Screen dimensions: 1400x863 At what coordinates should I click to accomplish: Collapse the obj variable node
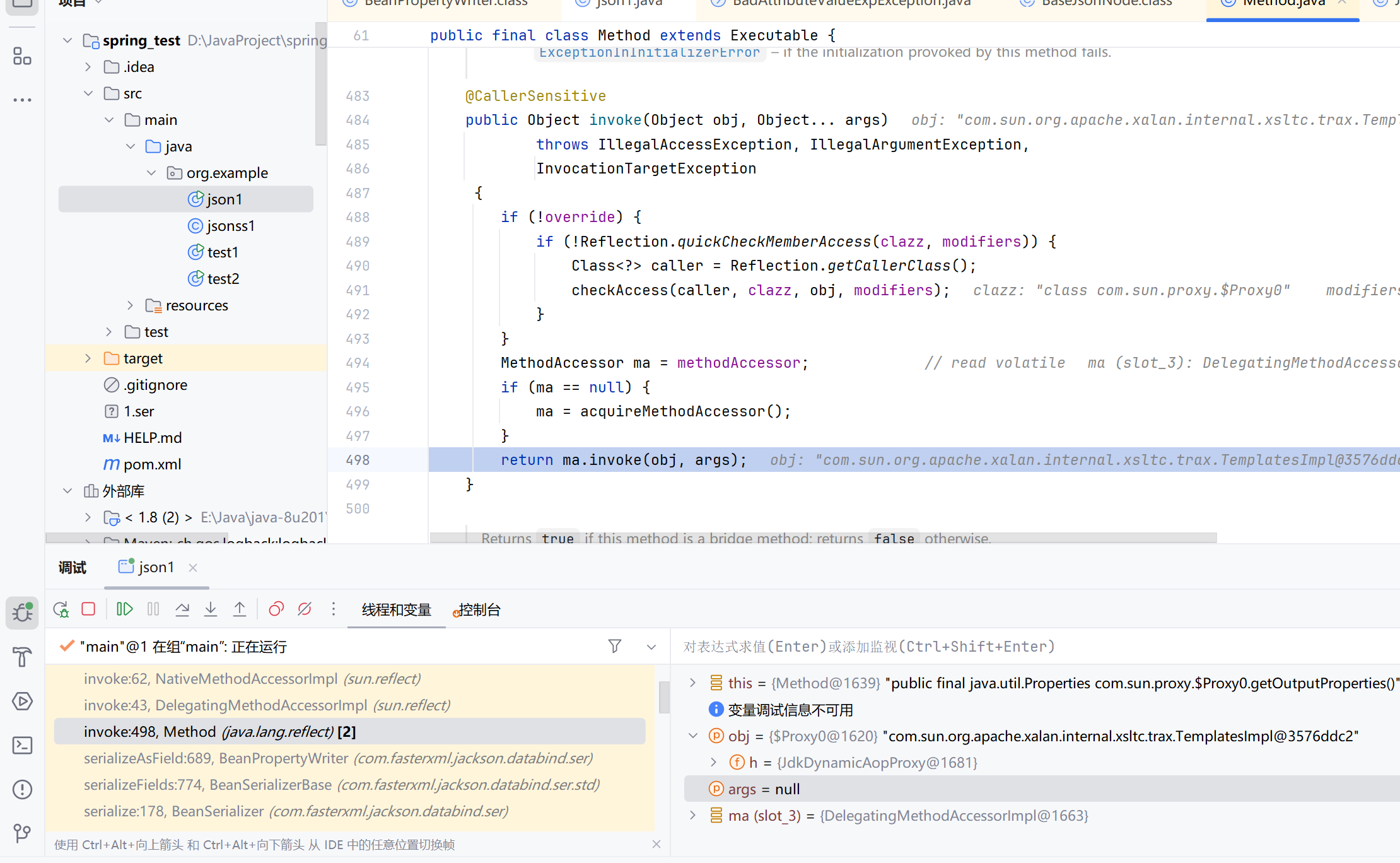coord(692,736)
